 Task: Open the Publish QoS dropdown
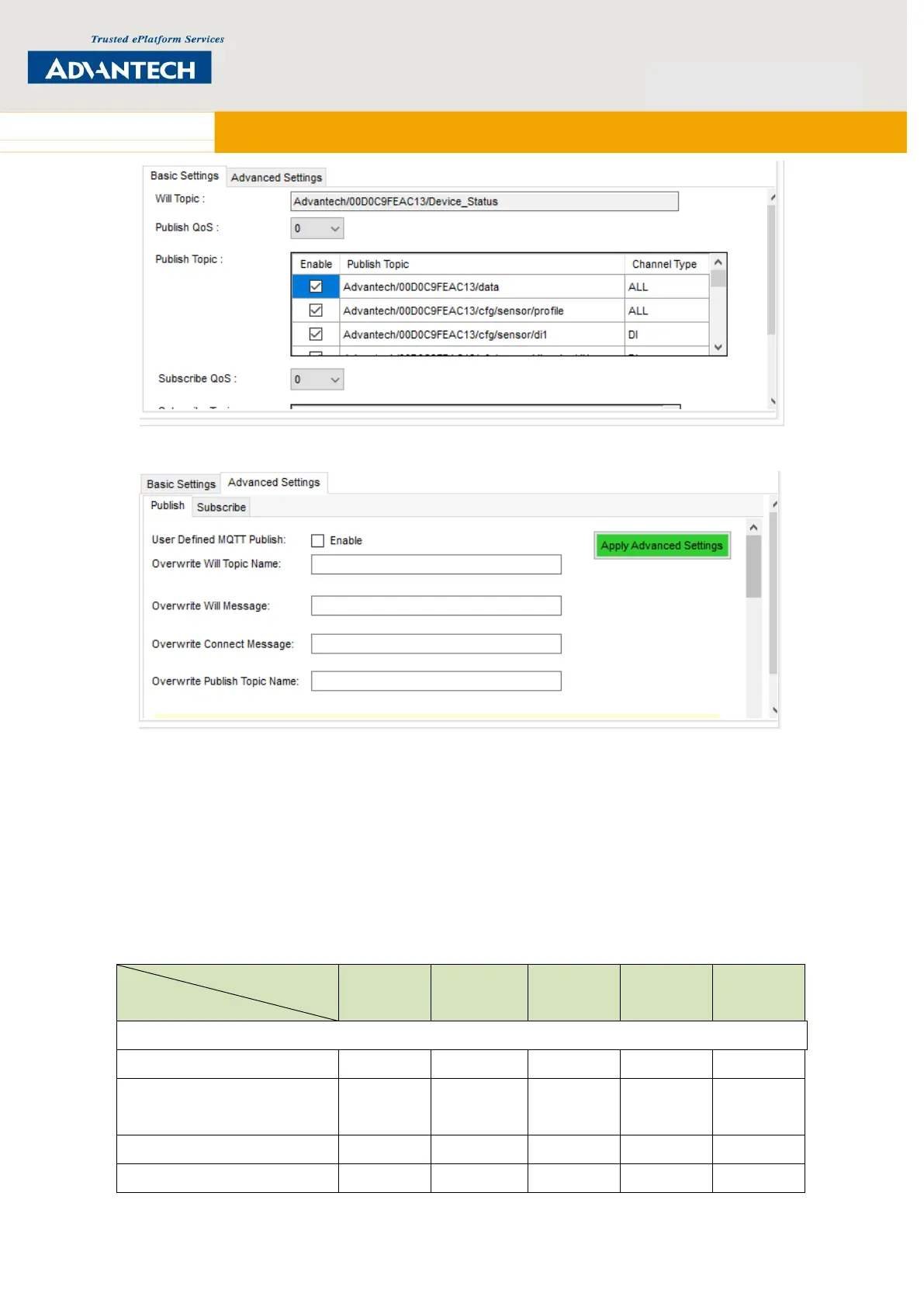coord(317,228)
